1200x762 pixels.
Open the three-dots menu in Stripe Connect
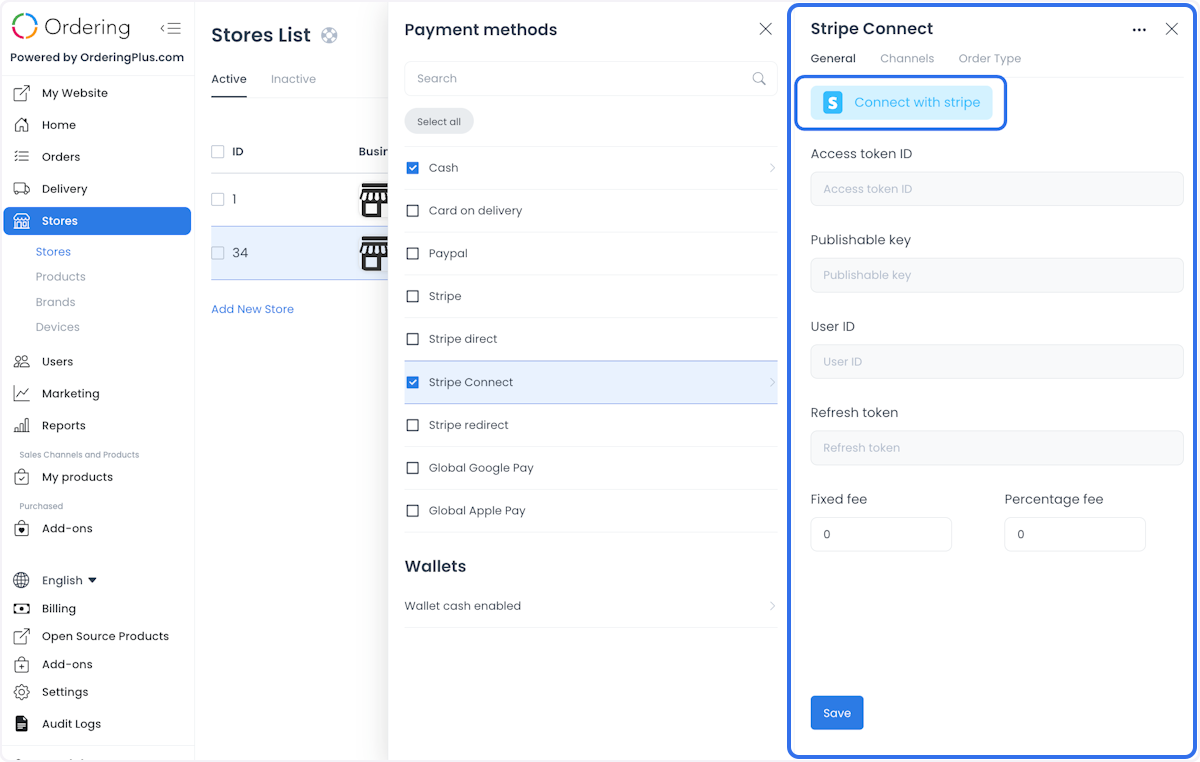(1139, 30)
